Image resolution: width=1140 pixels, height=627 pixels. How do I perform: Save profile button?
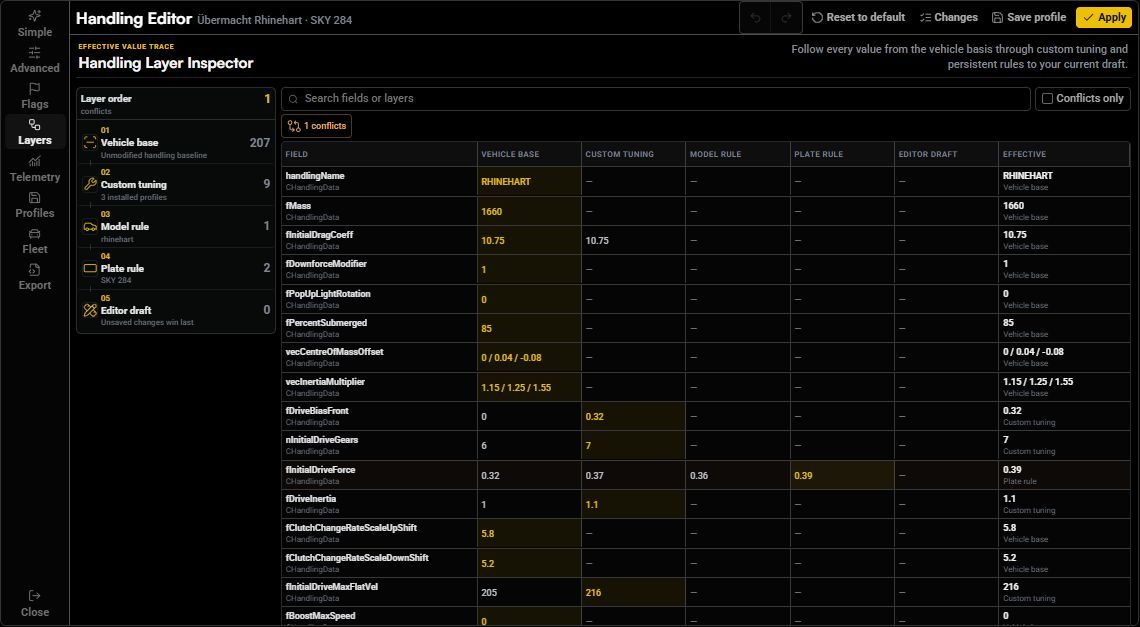click(x=1029, y=17)
